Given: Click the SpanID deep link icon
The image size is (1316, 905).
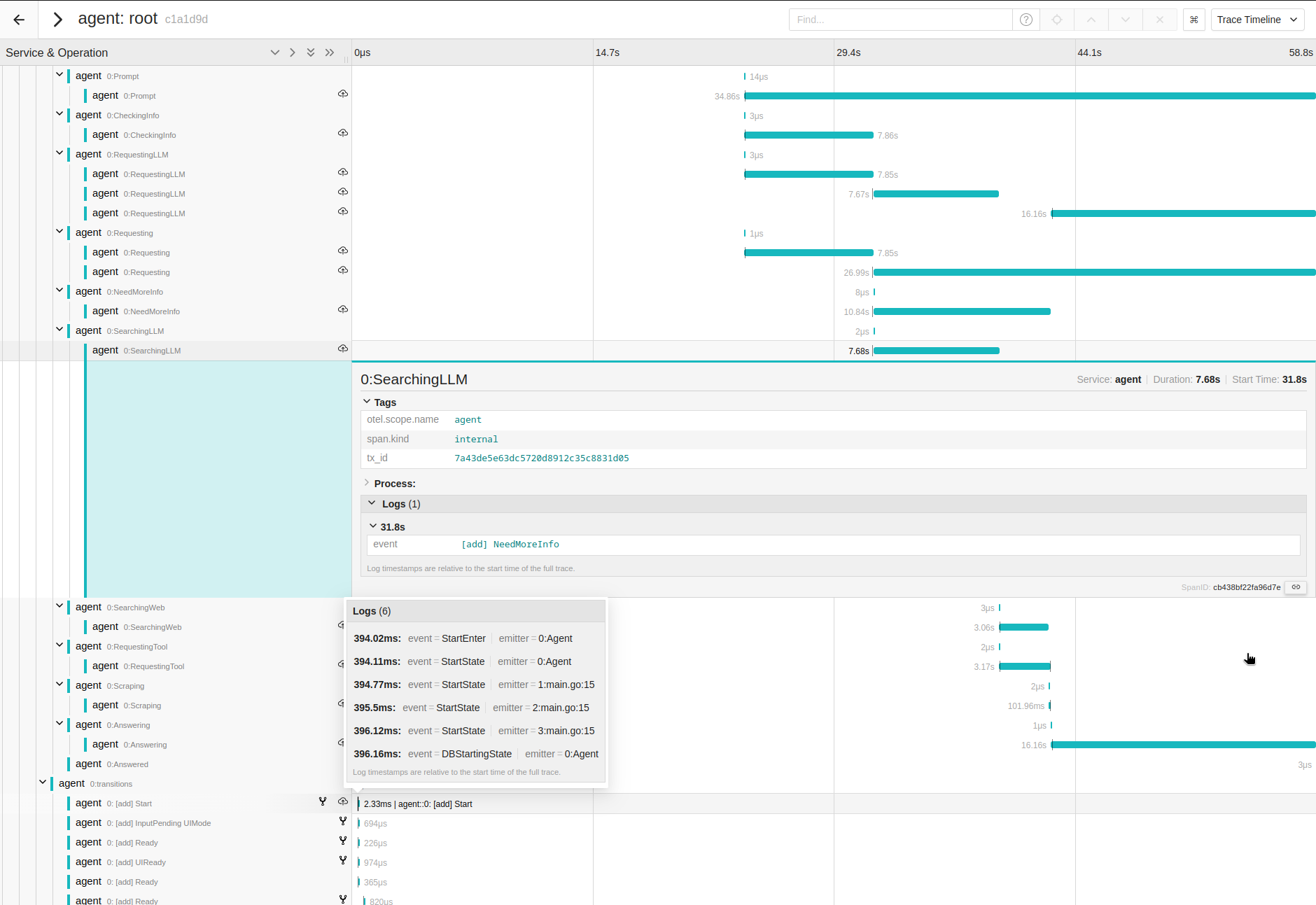Looking at the screenshot, I should (1296, 587).
